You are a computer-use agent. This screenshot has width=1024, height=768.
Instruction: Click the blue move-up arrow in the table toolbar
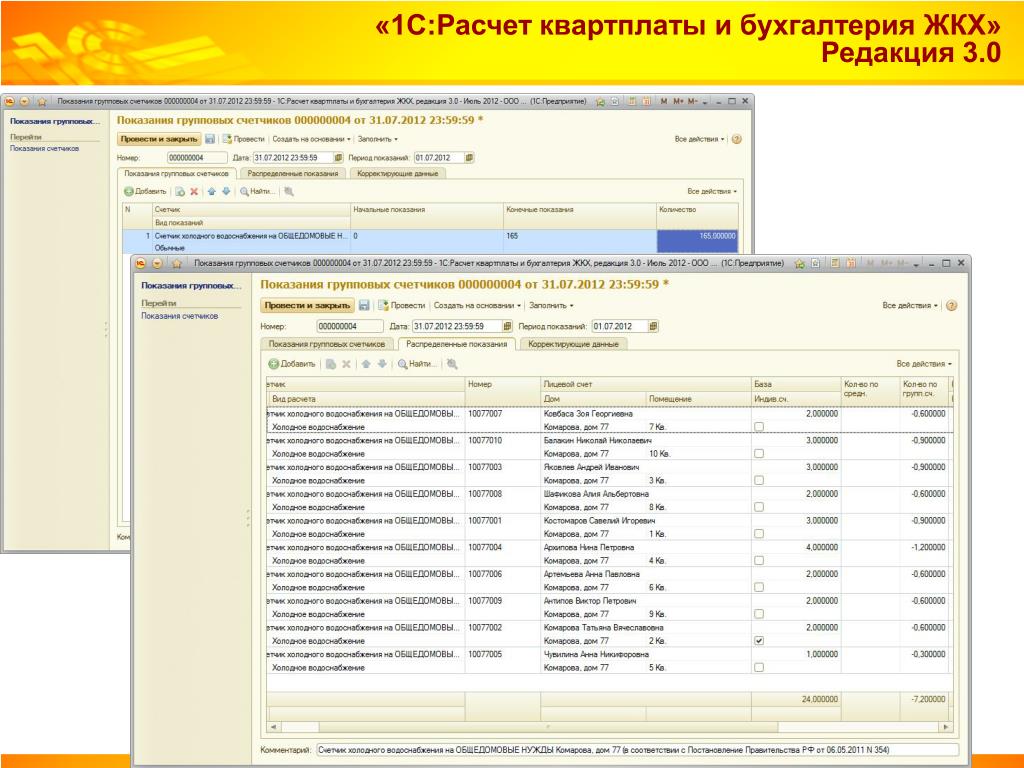tap(366, 364)
